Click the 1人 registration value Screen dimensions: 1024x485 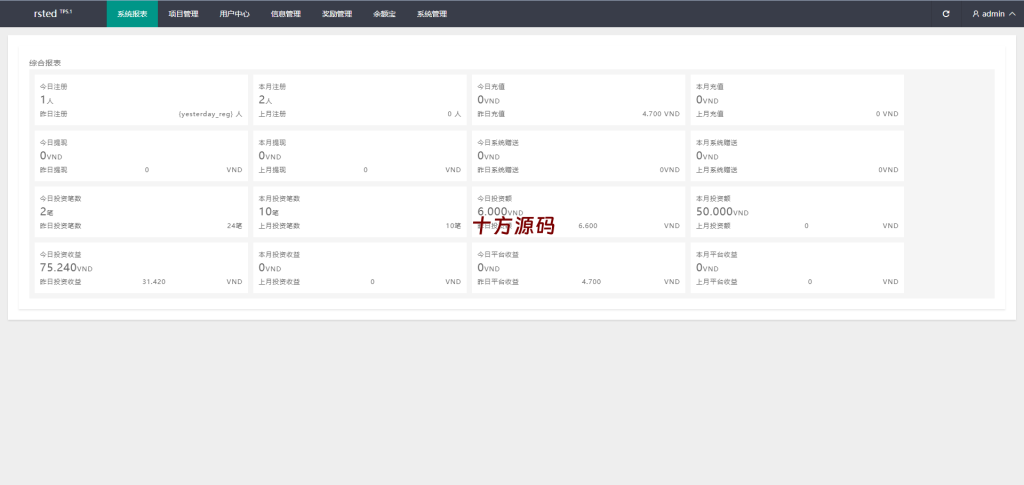(46, 100)
